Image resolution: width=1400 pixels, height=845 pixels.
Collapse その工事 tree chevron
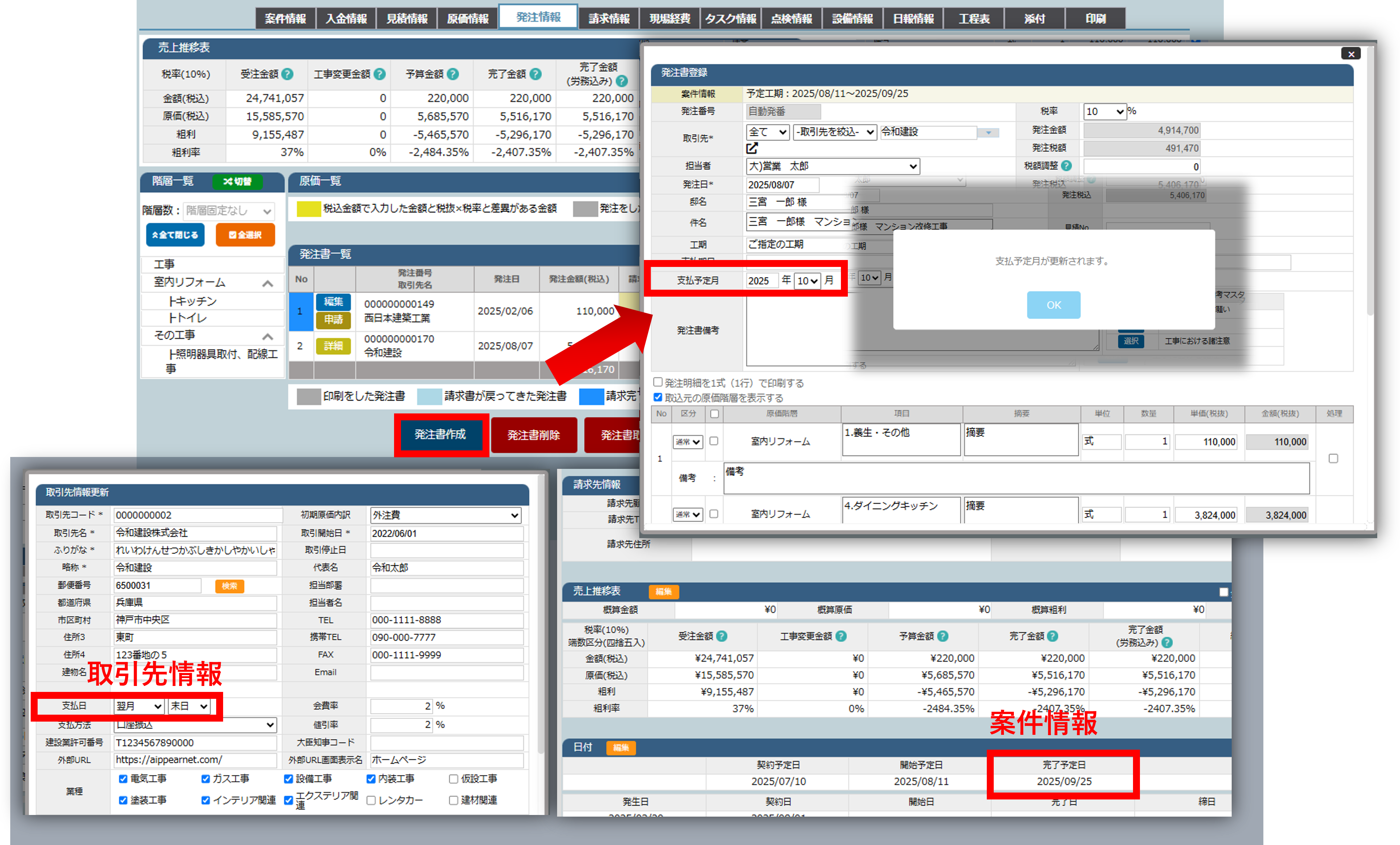(x=268, y=336)
